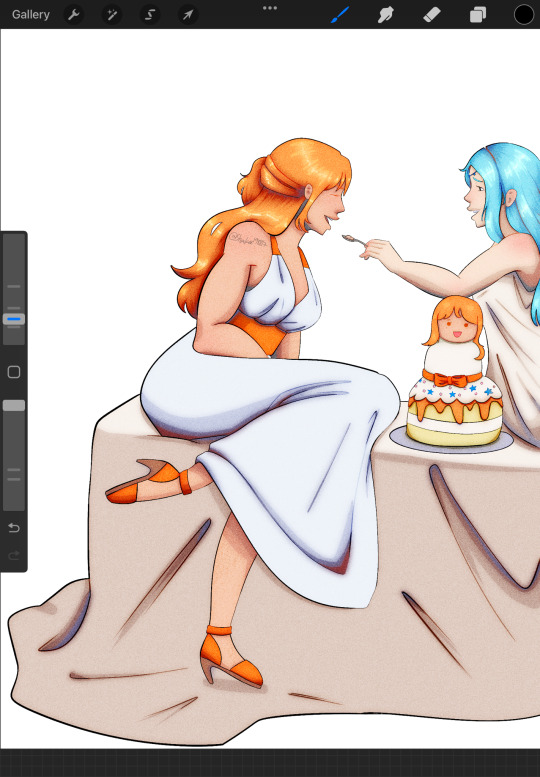
Task: Redo with the redo arrow in the sidebar
Action: point(14,555)
